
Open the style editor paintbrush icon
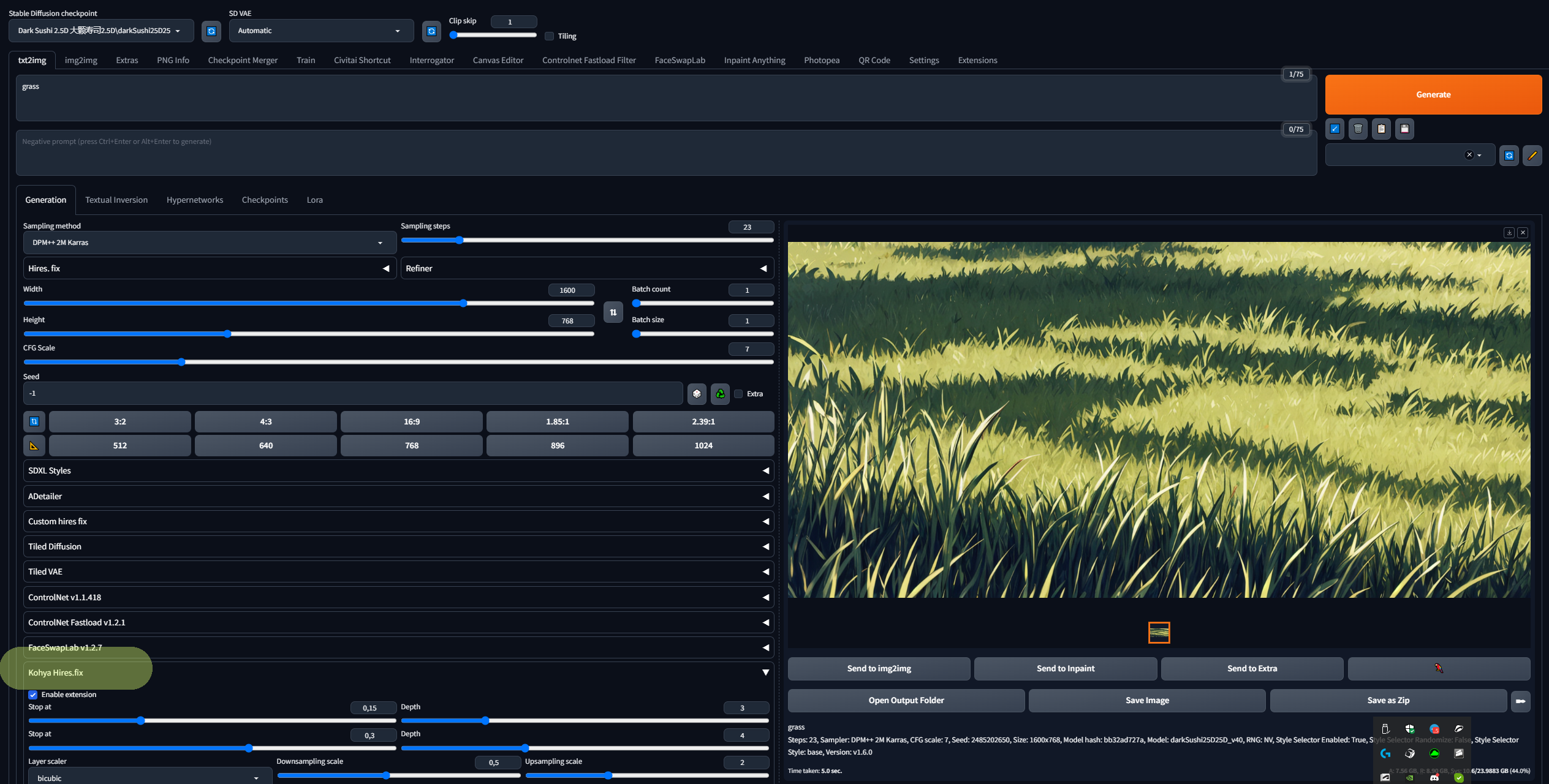coord(1532,156)
